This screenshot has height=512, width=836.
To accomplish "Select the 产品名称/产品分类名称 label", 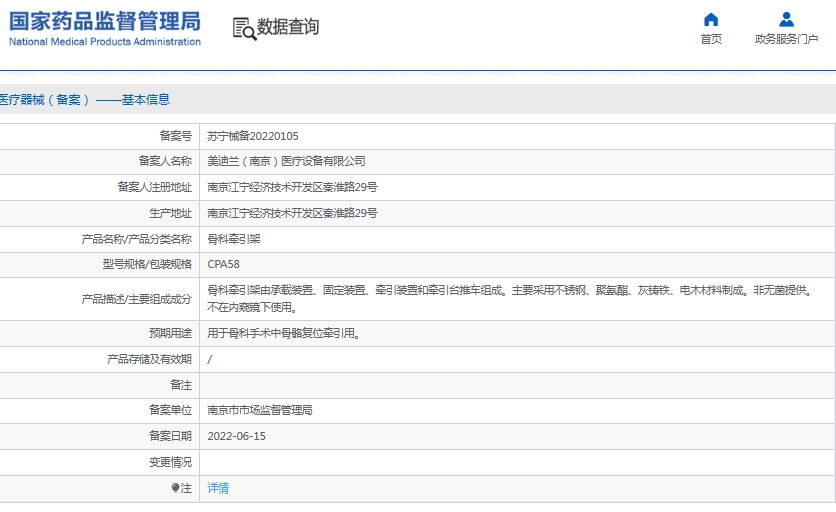I will coord(136,239).
